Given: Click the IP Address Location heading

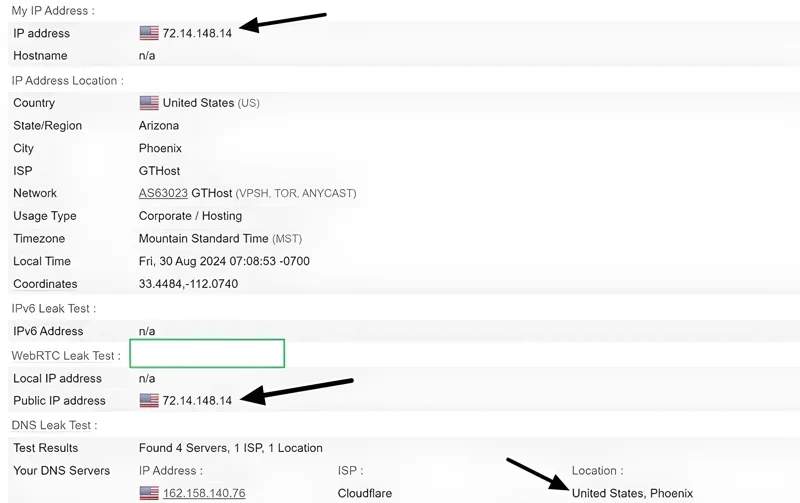Looking at the screenshot, I should (67, 81).
